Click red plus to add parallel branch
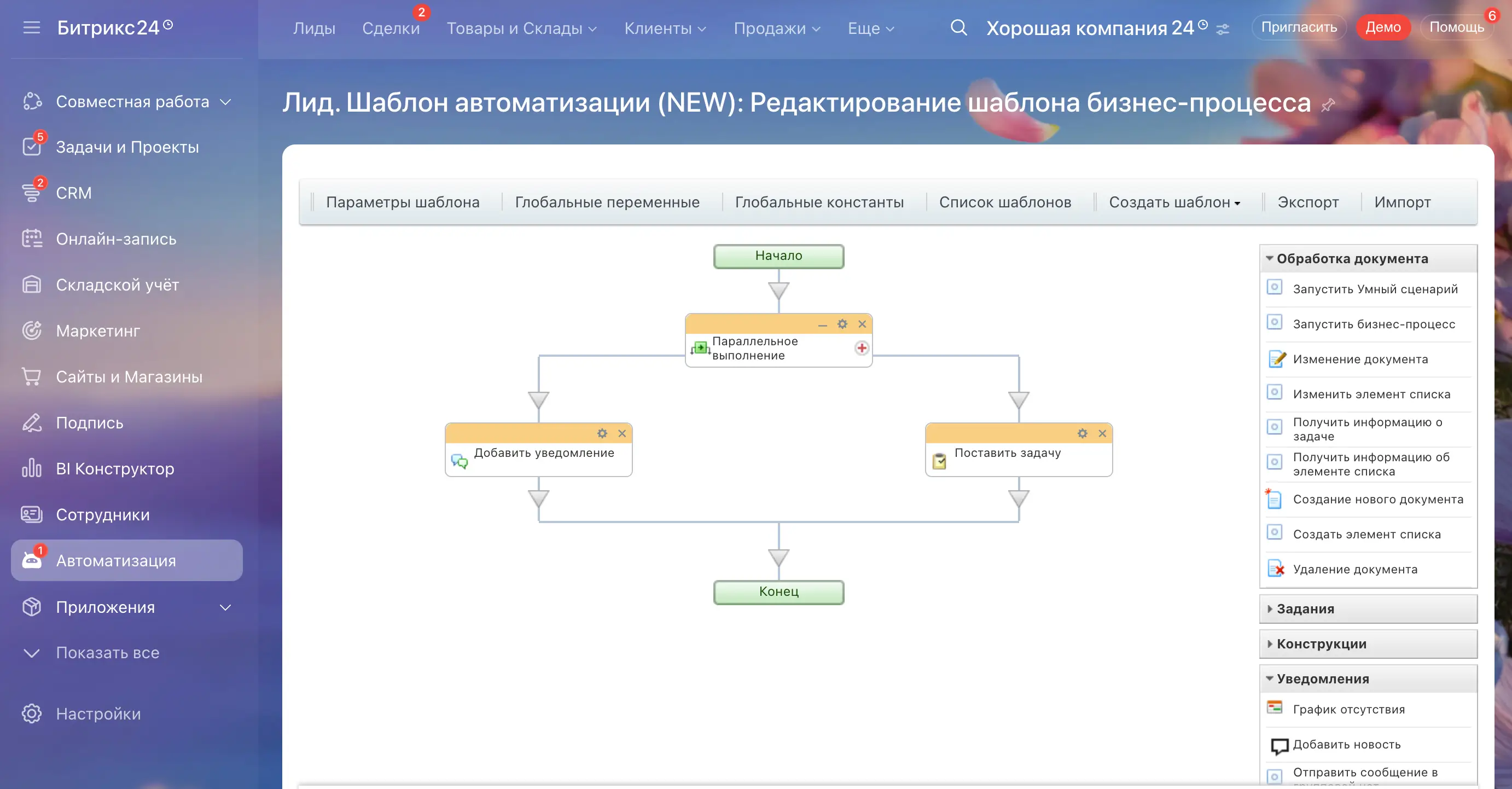The height and width of the screenshot is (789, 1512). tap(862, 348)
